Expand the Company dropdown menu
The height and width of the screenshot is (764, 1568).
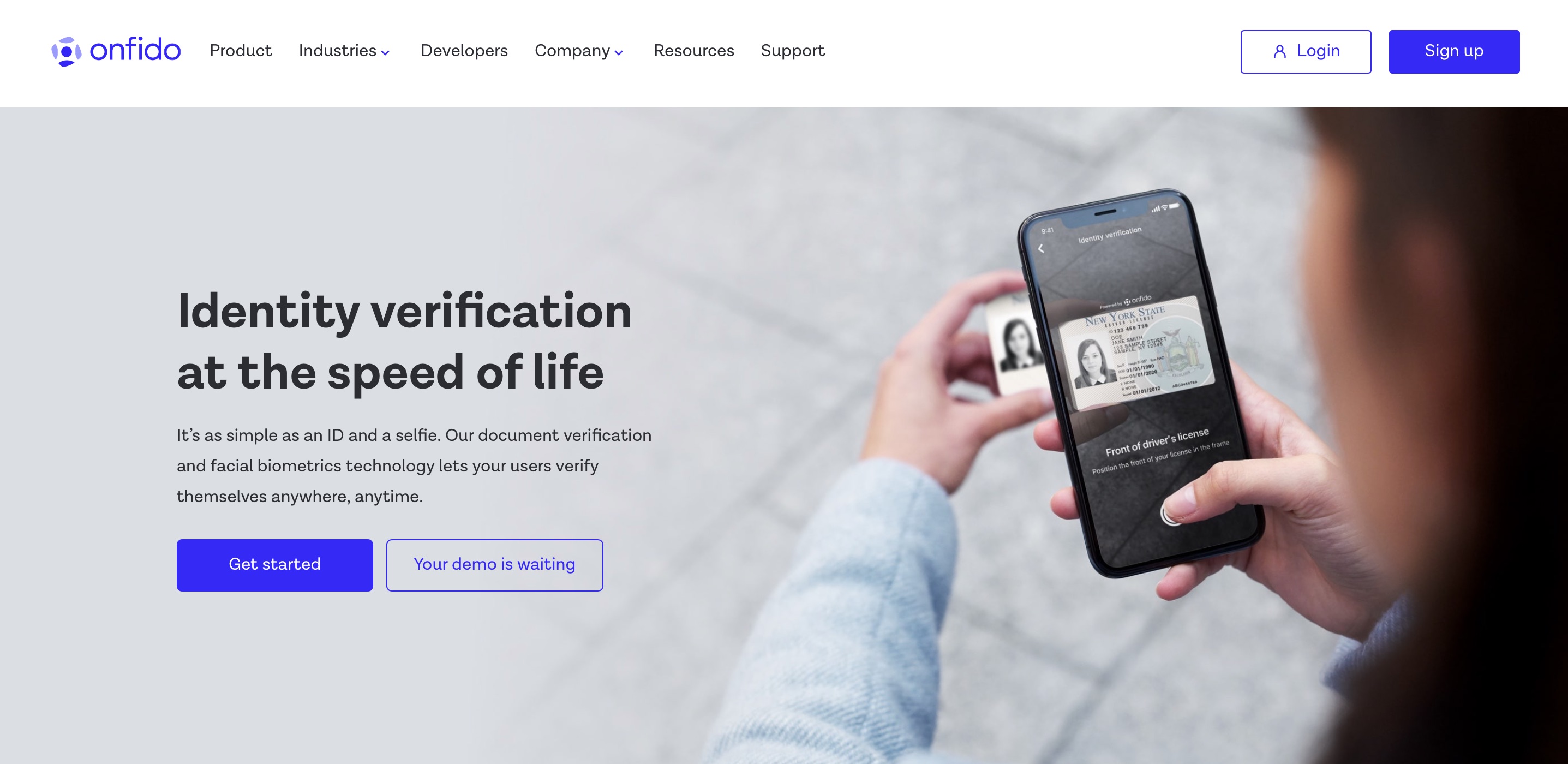tap(580, 51)
